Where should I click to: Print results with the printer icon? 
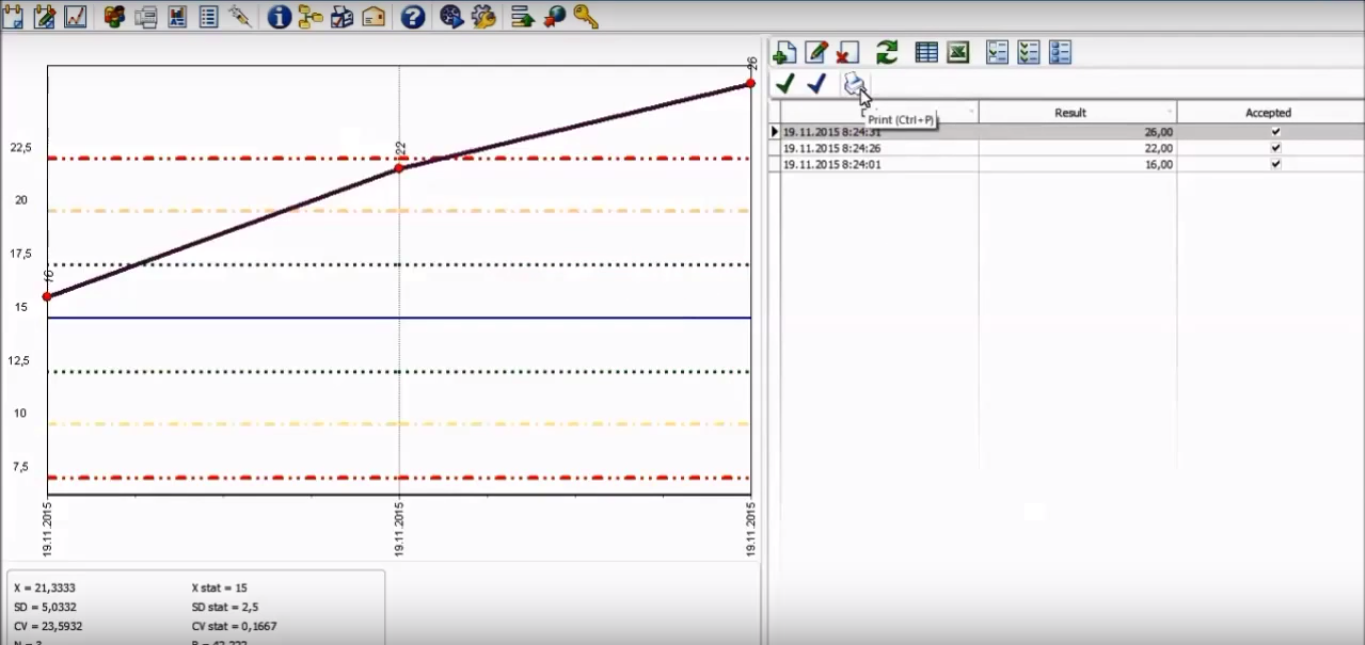pyautogui.click(x=853, y=84)
